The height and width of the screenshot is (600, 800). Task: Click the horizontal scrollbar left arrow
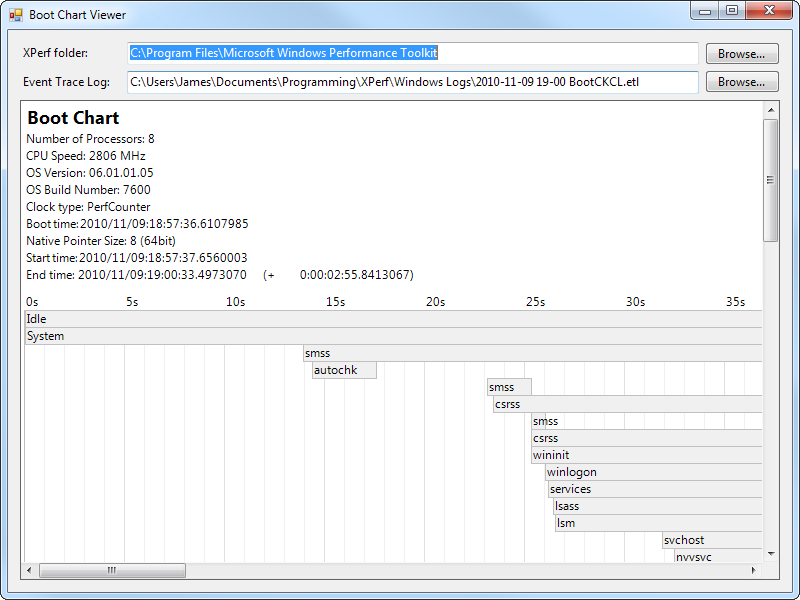[30, 570]
